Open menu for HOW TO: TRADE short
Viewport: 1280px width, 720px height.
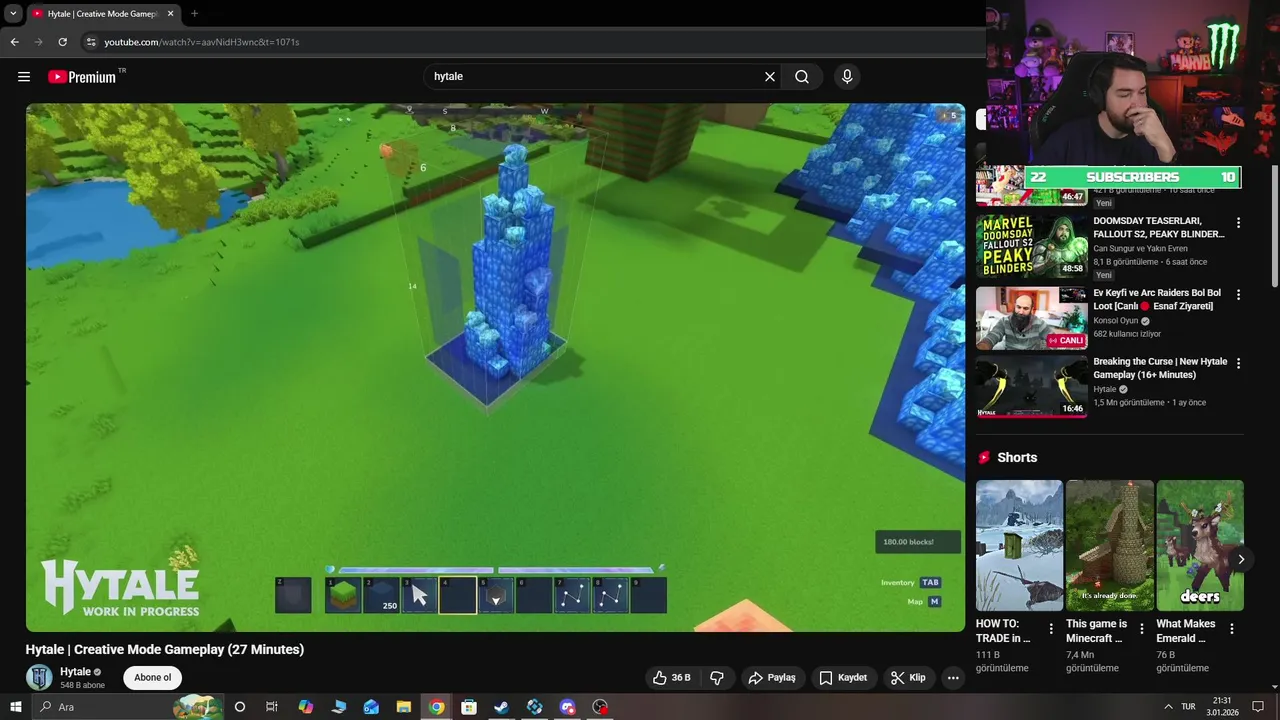tap(1051, 629)
